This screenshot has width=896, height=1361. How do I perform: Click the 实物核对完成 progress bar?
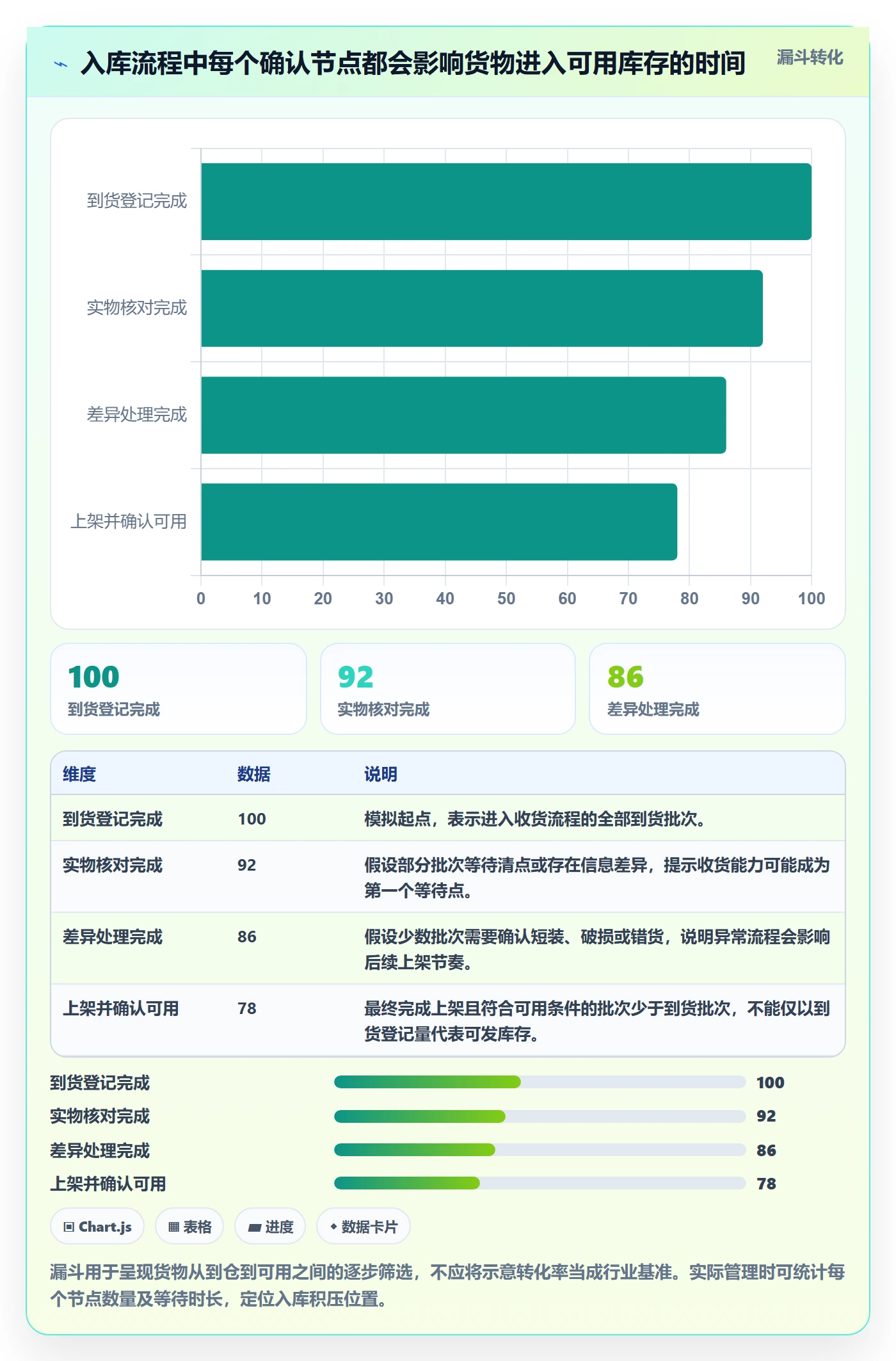pyautogui.click(x=540, y=1116)
